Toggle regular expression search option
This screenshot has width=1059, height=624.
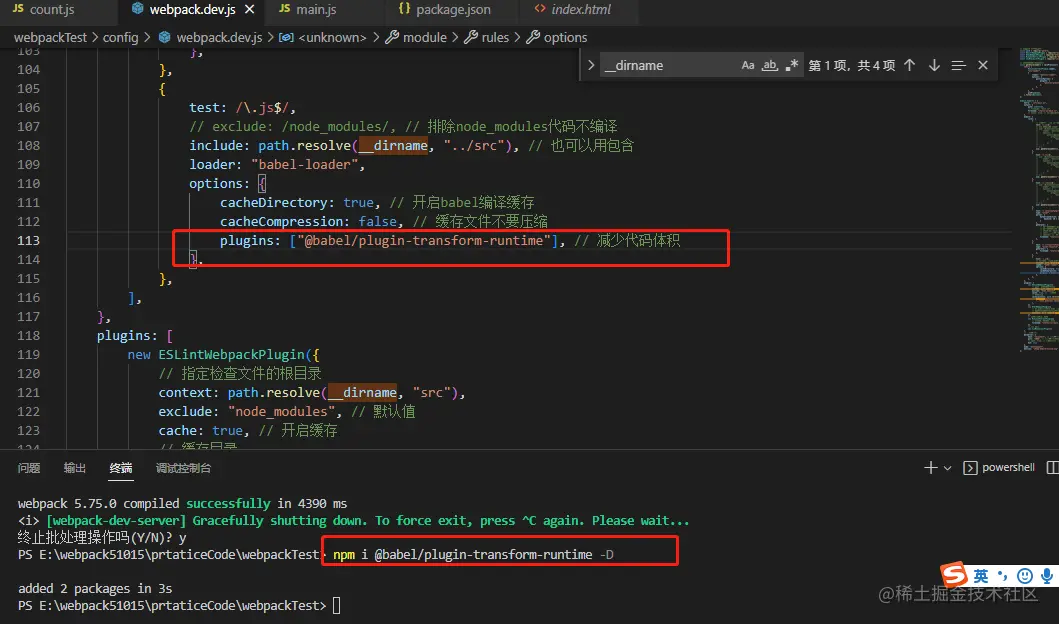click(x=792, y=66)
